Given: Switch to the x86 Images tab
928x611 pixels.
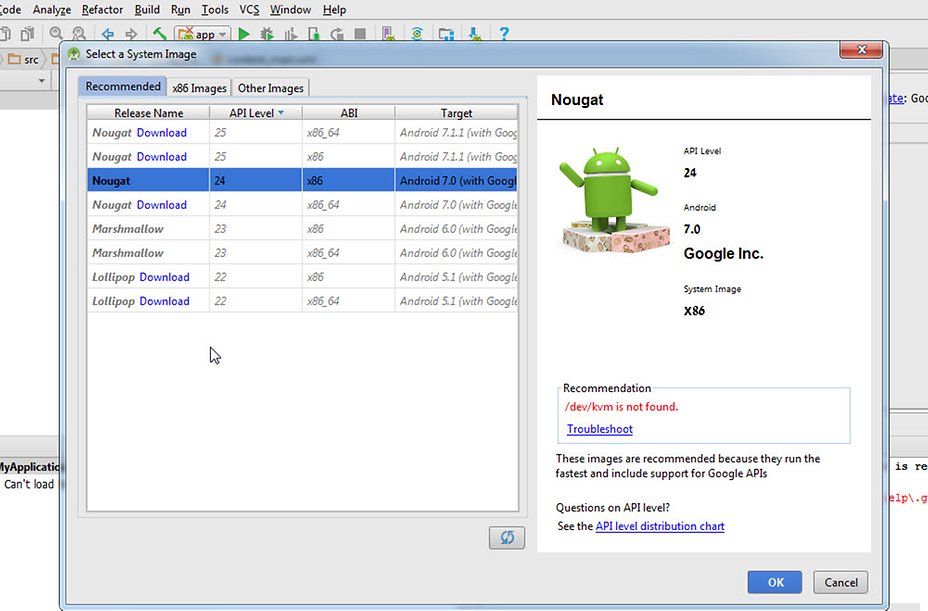Looking at the screenshot, I should pyautogui.click(x=199, y=88).
